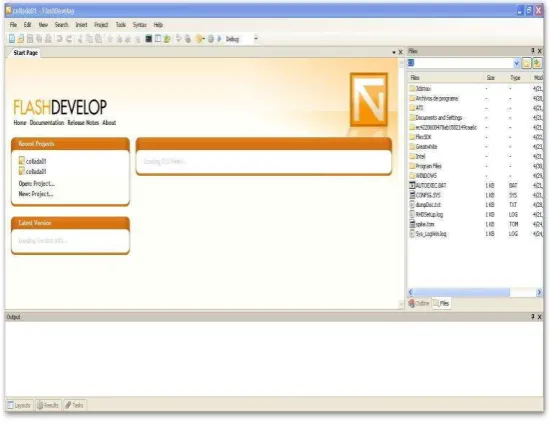Click the green arrow folder icon in Files panel
This screenshot has height=424, width=553.
point(537,63)
